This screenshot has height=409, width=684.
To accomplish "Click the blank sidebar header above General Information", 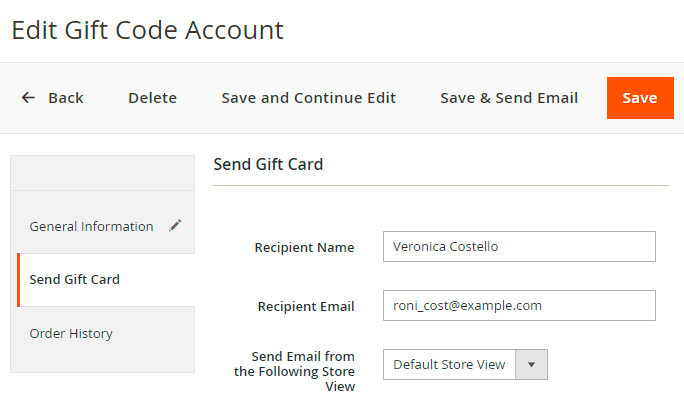I will 102,173.
